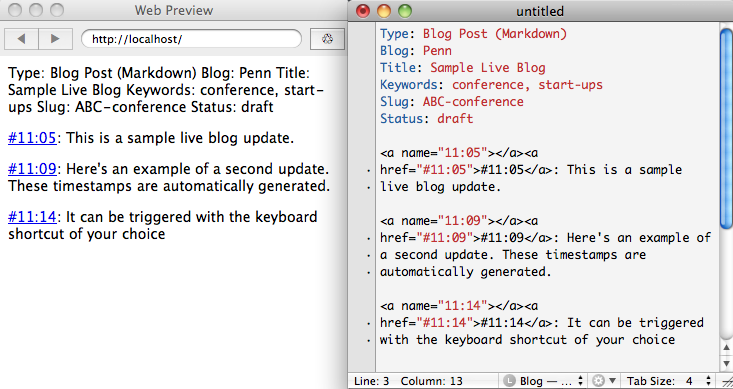Click the <a name="11:09"> line in editor
This screenshot has height=389, width=733.
click(459, 221)
